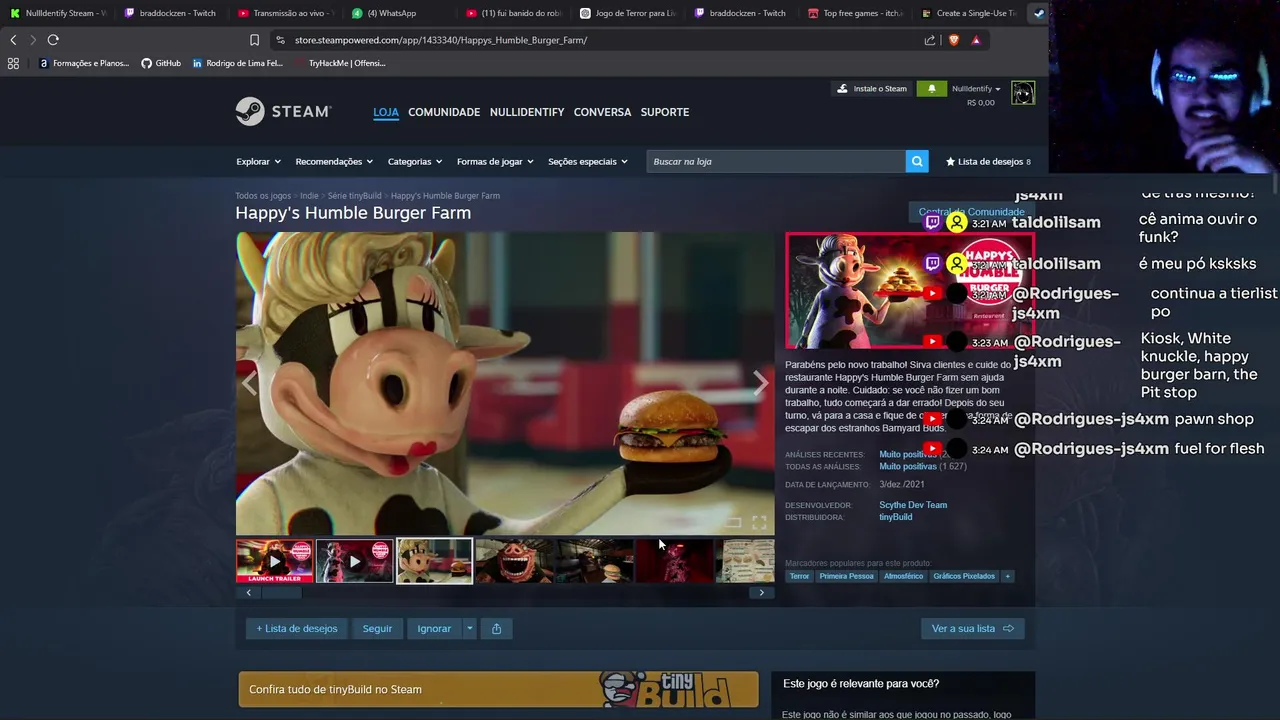Select the LOJA menu item
The height and width of the screenshot is (720, 1280).
click(x=386, y=112)
